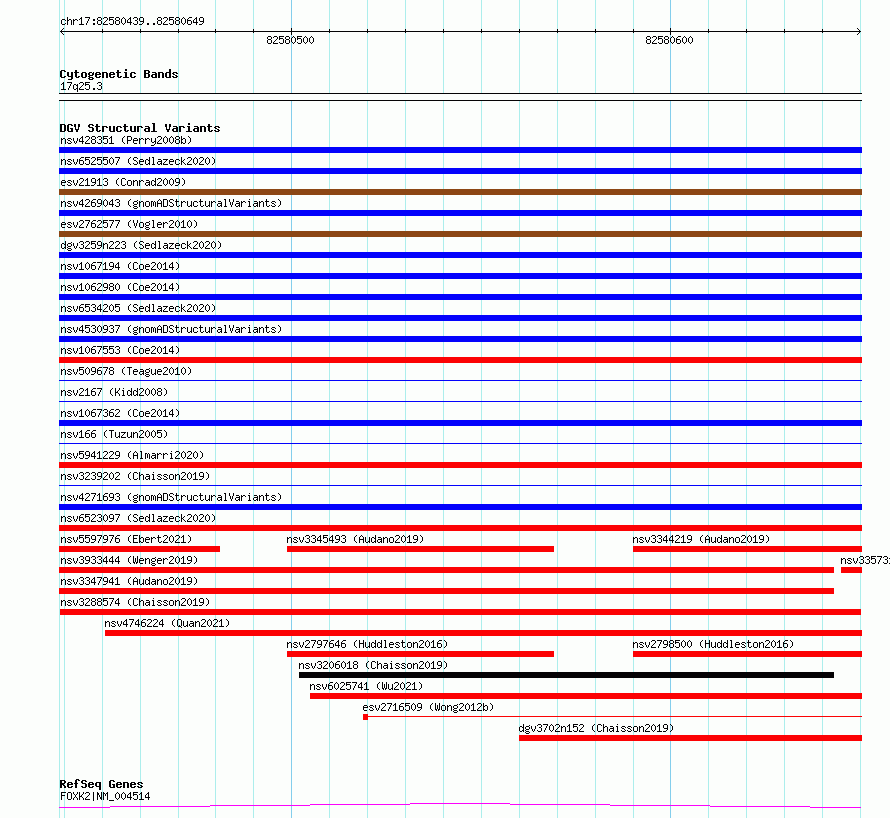This screenshot has width=890, height=818.
Task: Open the nsv1067362 (Coe2014) label
Action: click(x=120, y=413)
